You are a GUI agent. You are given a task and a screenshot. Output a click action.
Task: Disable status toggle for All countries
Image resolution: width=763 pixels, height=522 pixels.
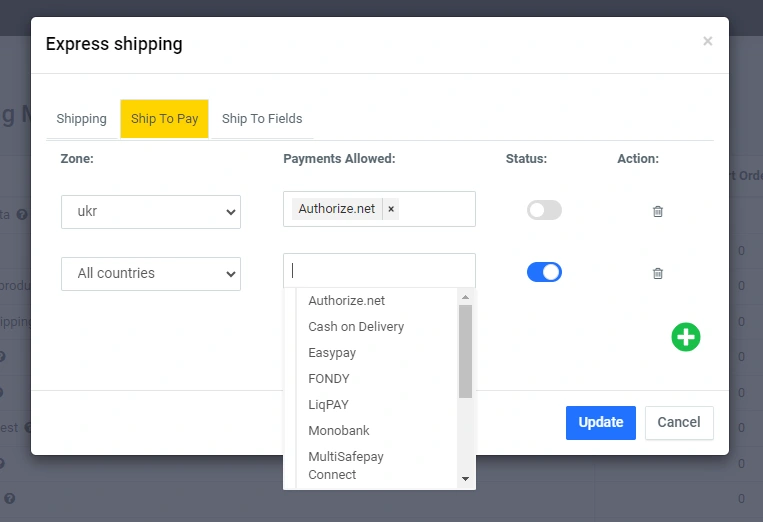(544, 272)
